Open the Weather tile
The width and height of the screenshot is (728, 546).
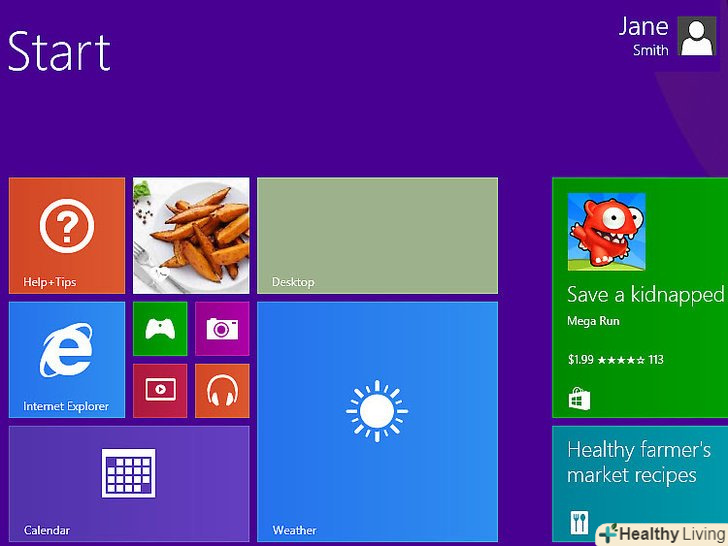pyautogui.click(x=377, y=422)
